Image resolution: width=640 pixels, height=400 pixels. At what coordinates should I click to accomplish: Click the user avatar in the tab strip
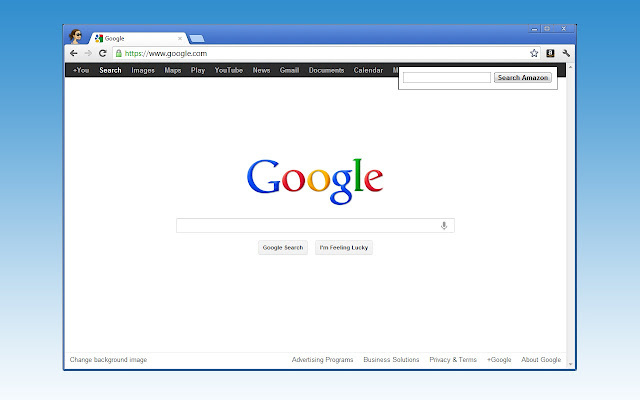point(76,36)
